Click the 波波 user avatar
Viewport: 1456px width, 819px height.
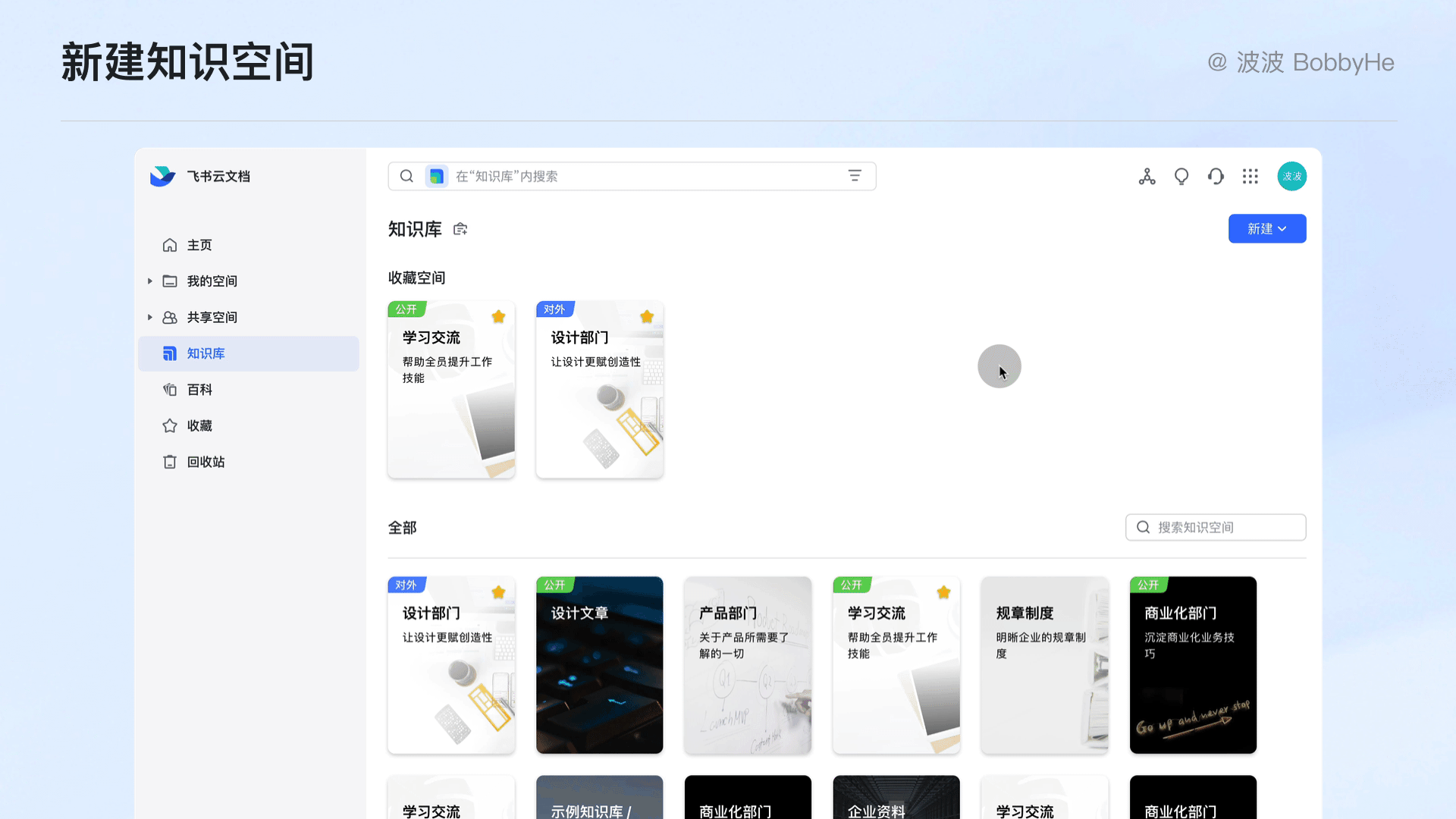tap(1291, 177)
